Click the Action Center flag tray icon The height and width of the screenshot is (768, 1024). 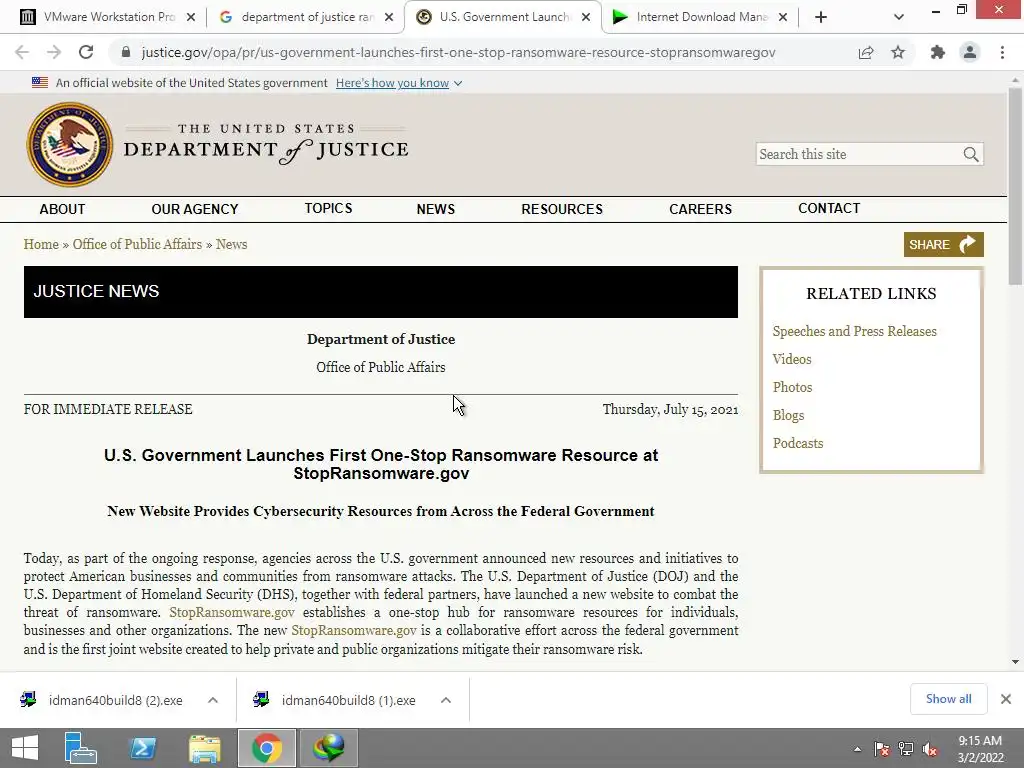[882, 749]
